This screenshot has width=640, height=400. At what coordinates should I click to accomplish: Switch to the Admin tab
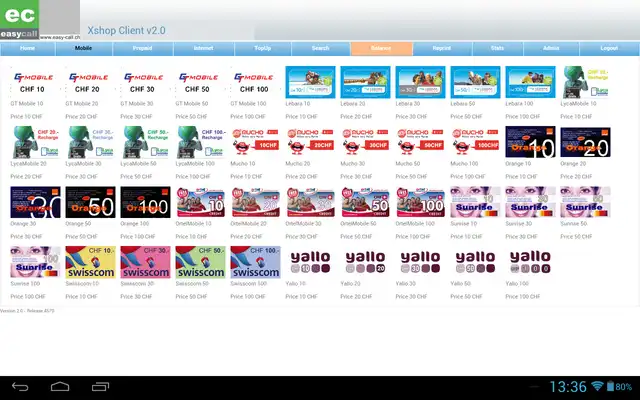tap(551, 48)
